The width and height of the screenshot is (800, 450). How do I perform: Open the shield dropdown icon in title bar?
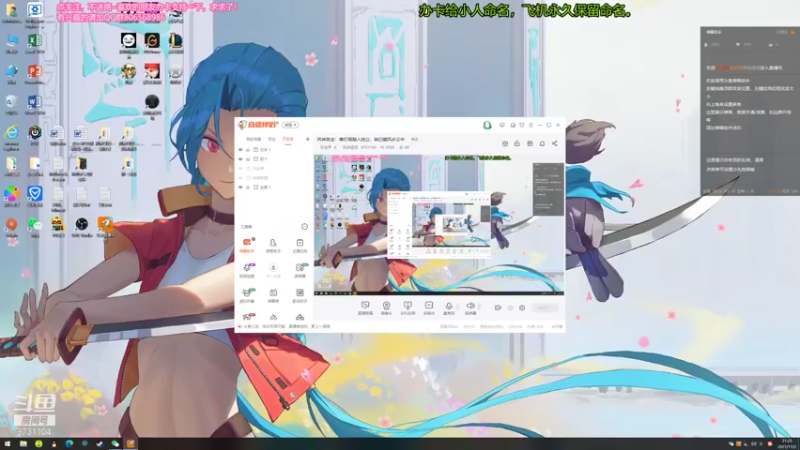click(x=521, y=125)
